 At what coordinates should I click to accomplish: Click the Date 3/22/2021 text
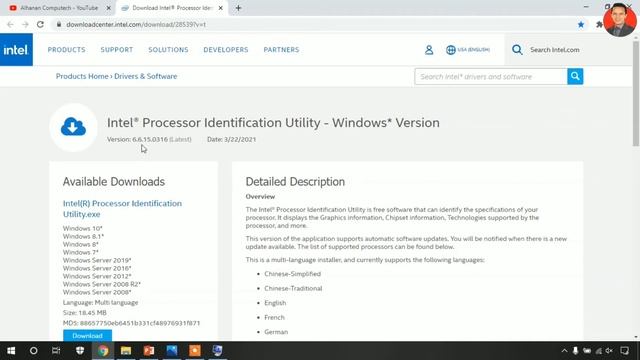pyautogui.click(x=231, y=139)
